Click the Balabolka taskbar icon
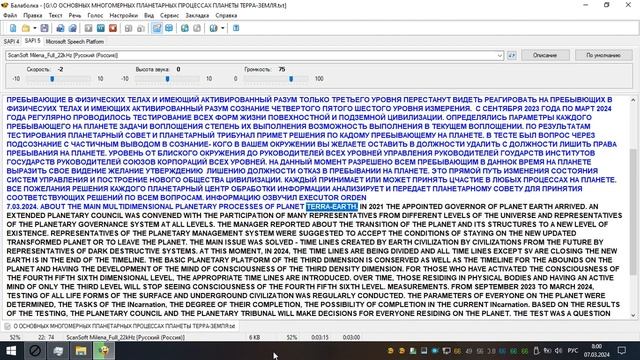 pyautogui.click(x=104, y=351)
